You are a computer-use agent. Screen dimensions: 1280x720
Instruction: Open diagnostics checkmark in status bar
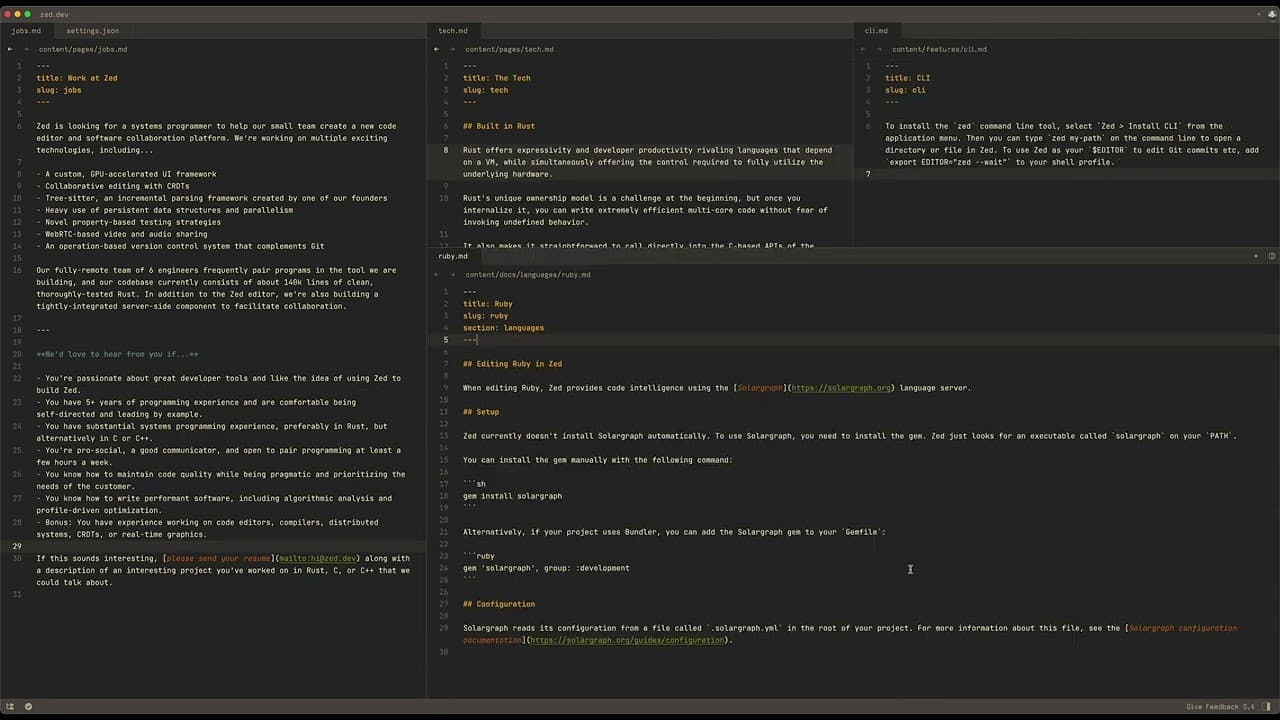point(28,707)
